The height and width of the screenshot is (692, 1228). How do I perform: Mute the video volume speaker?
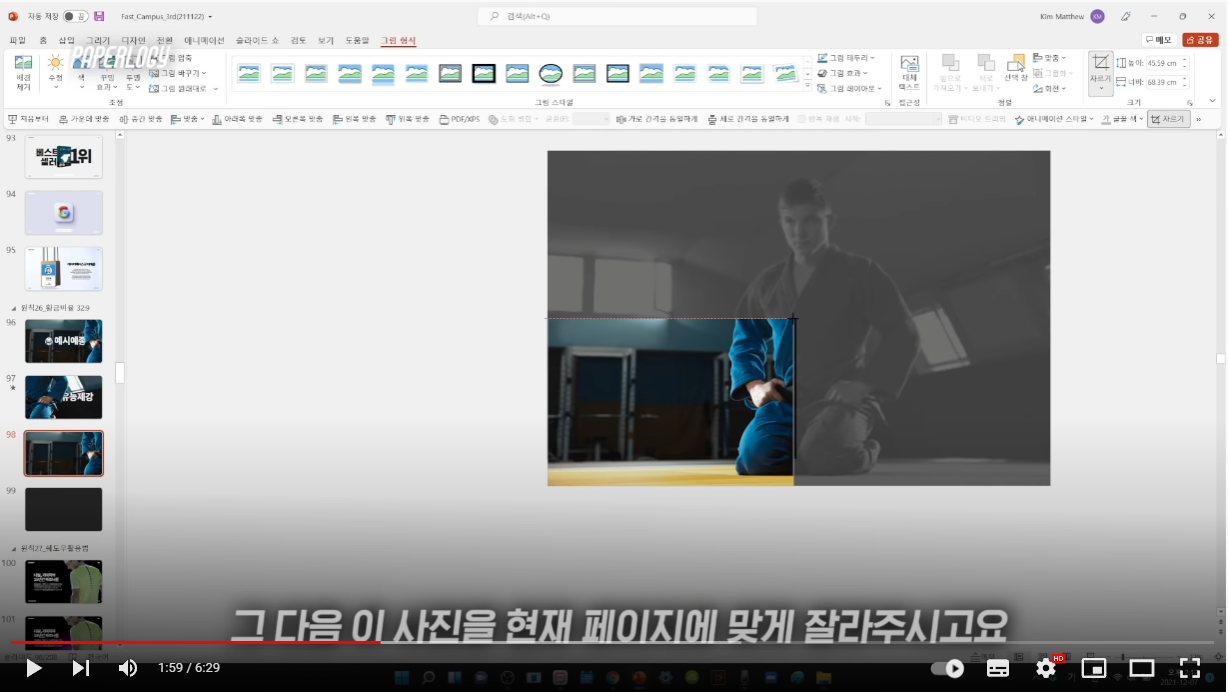(x=128, y=667)
